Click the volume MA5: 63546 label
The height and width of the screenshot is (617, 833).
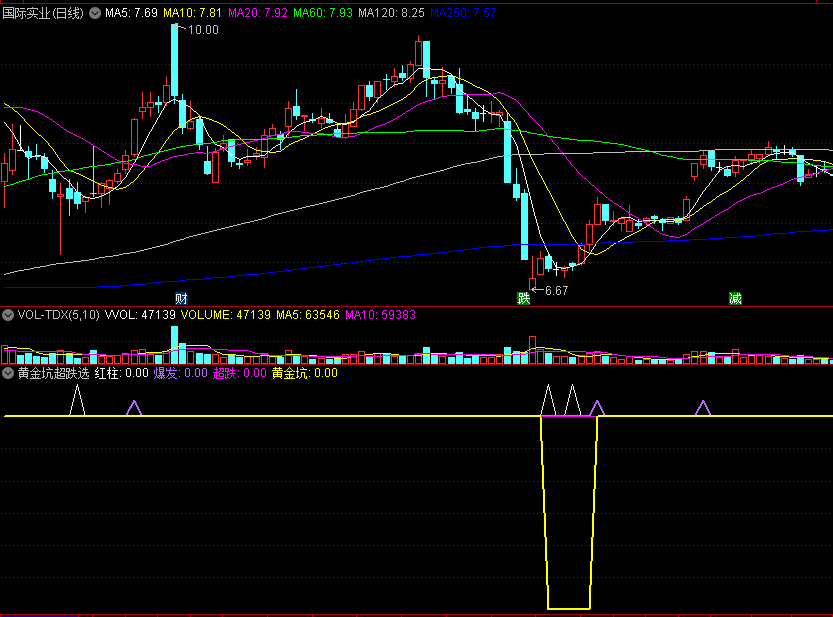point(308,315)
